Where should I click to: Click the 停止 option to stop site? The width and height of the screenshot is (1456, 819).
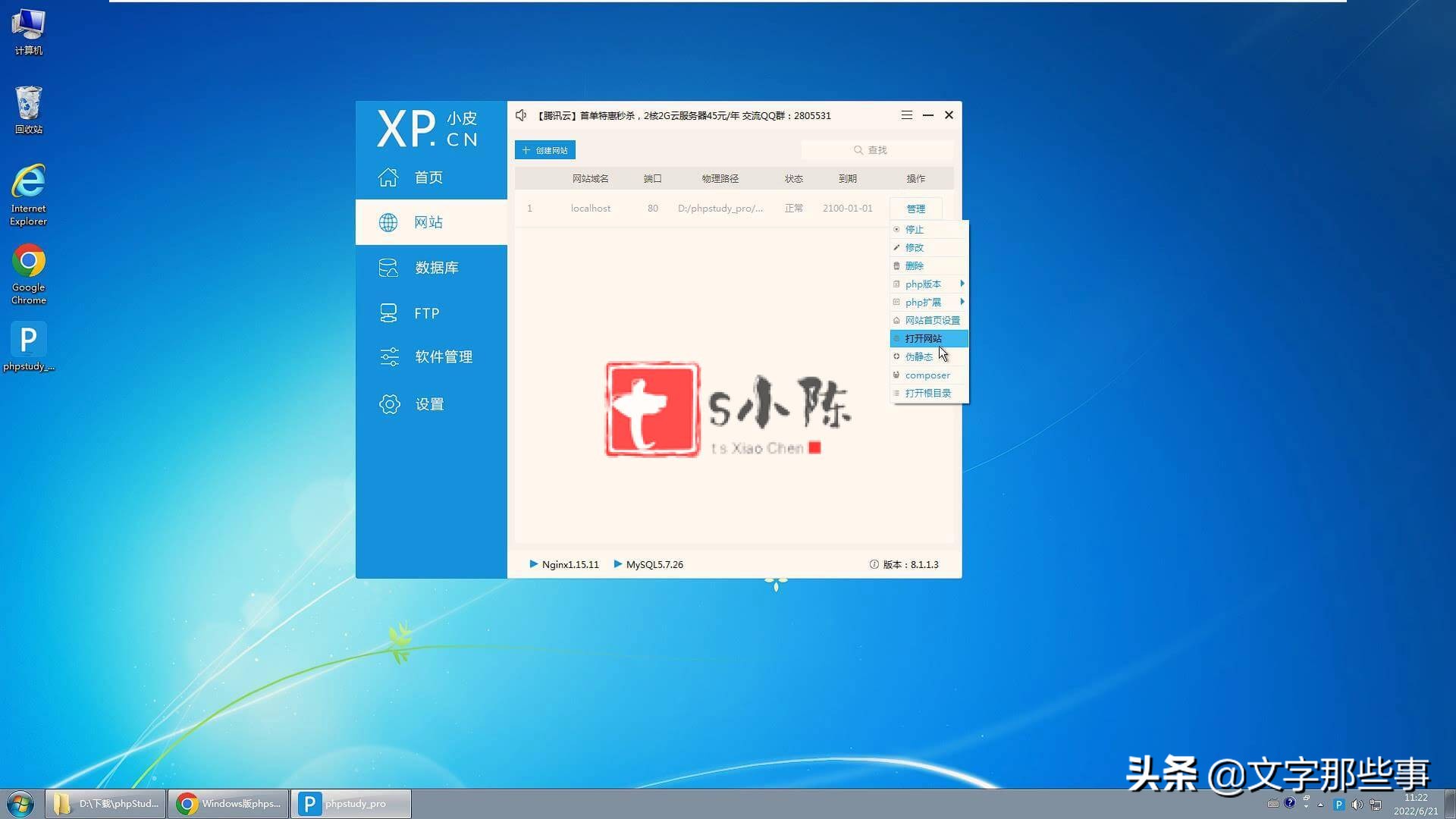click(914, 229)
